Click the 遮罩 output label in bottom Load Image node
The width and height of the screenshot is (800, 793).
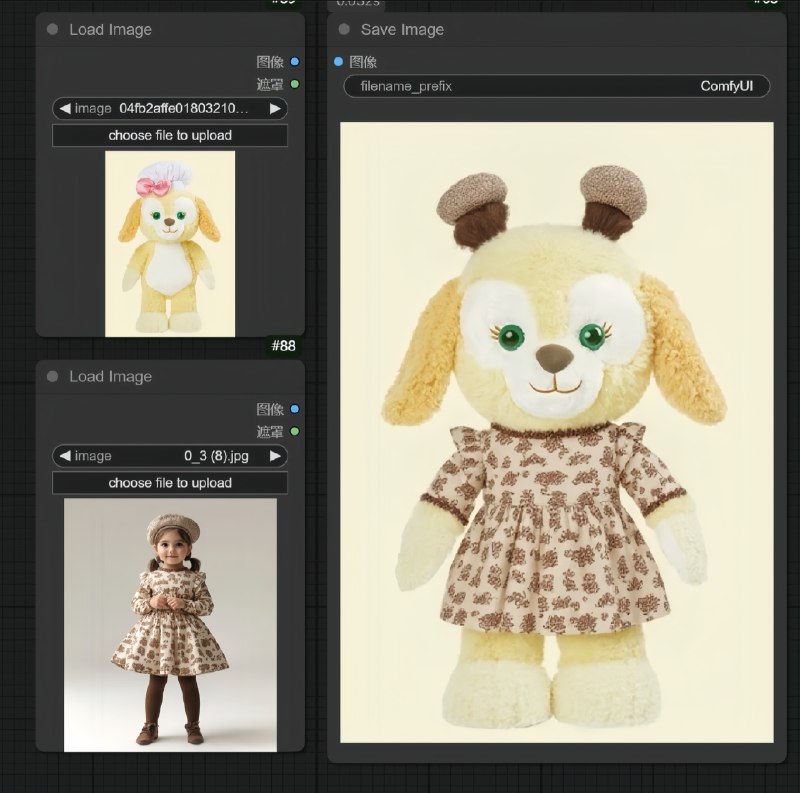coord(270,432)
